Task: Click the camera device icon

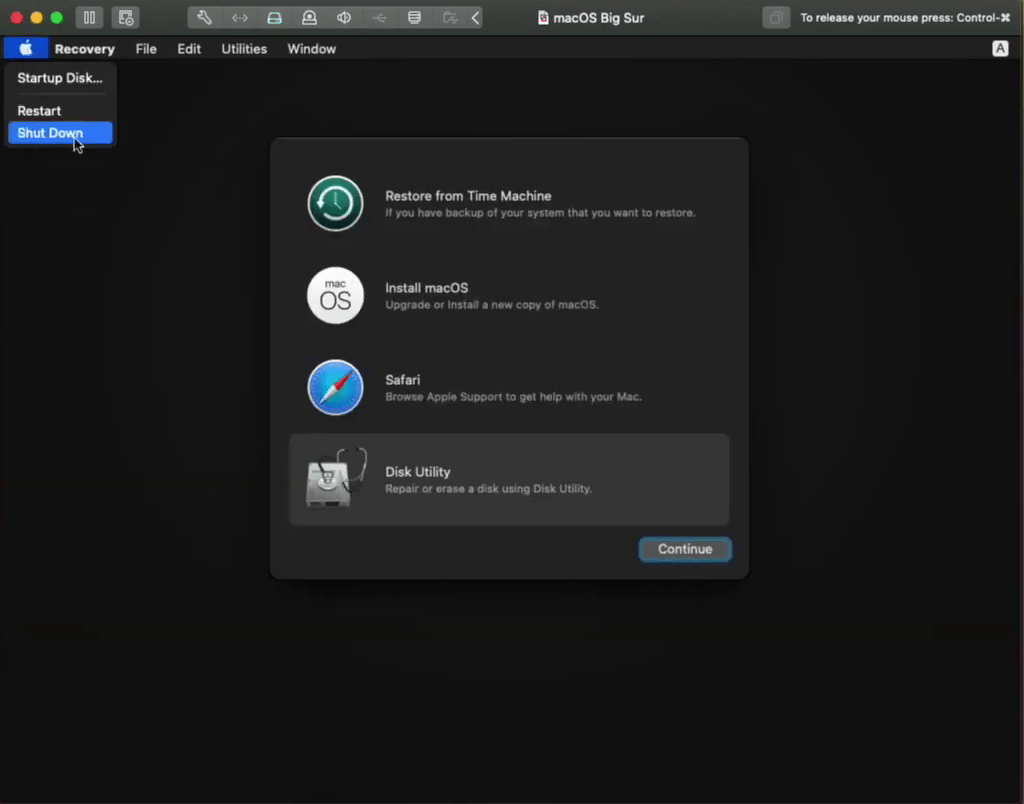Action: tap(310, 18)
